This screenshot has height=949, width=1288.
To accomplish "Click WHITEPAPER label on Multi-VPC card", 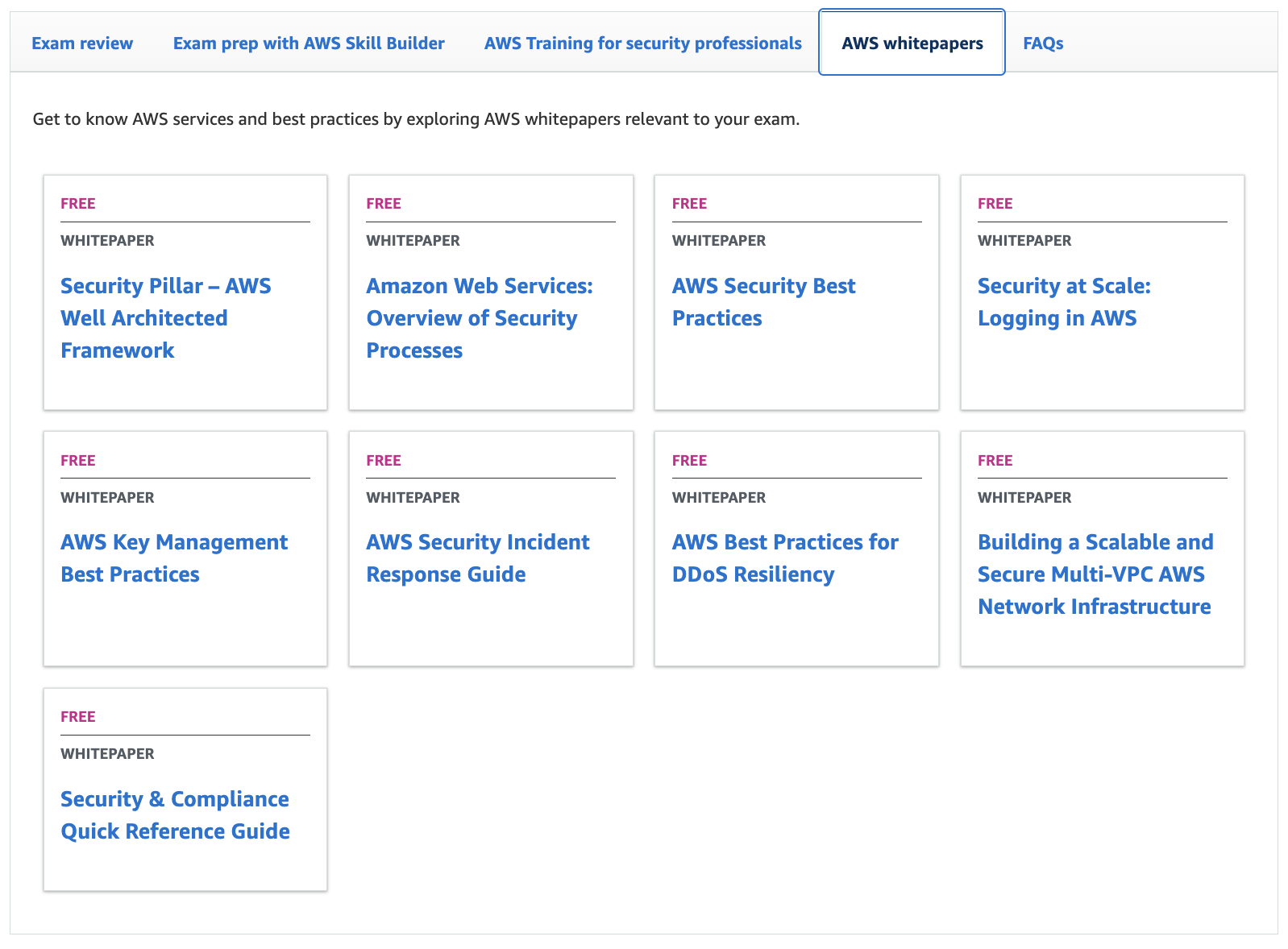I will (1024, 498).
